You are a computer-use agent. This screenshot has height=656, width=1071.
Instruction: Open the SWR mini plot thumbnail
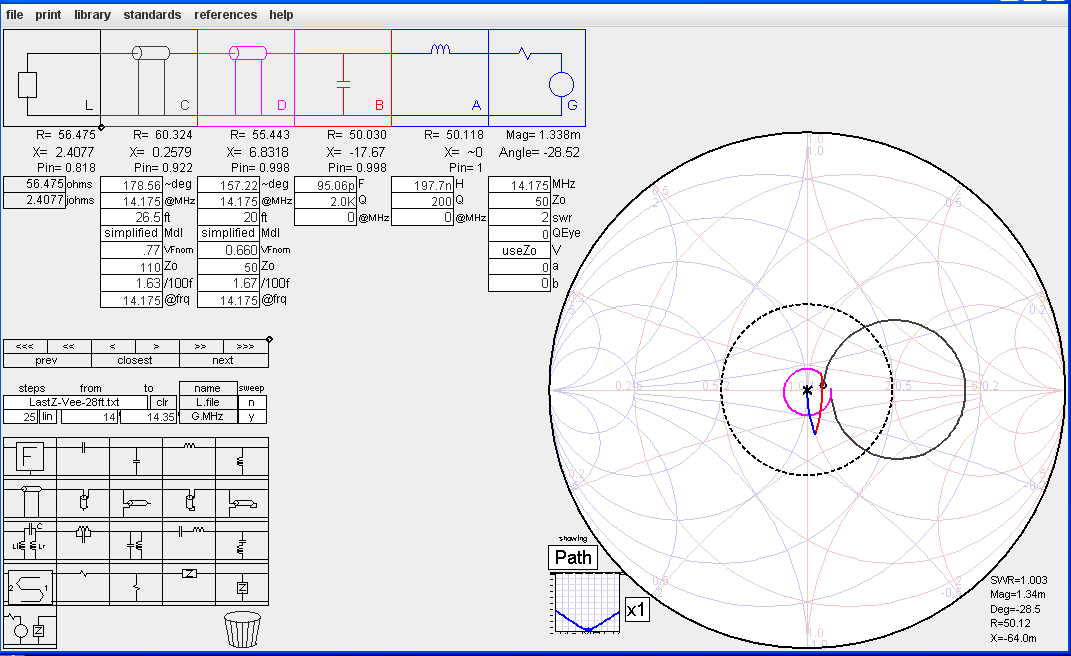click(586, 603)
